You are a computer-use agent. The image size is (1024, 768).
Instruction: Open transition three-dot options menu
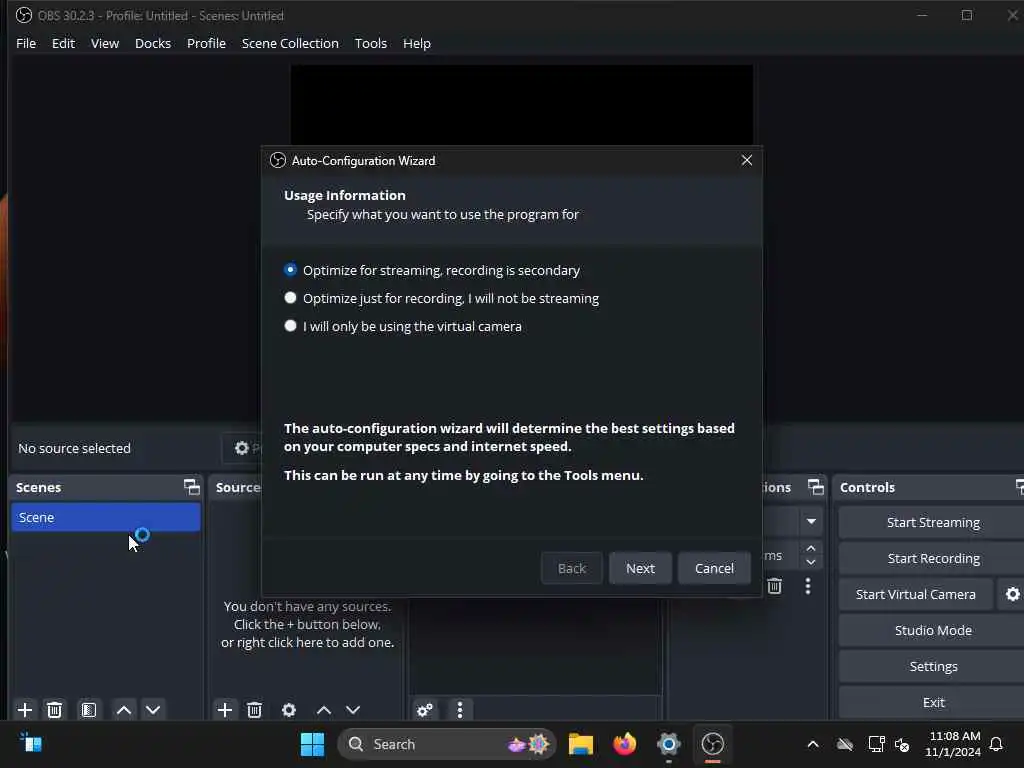coord(808,586)
